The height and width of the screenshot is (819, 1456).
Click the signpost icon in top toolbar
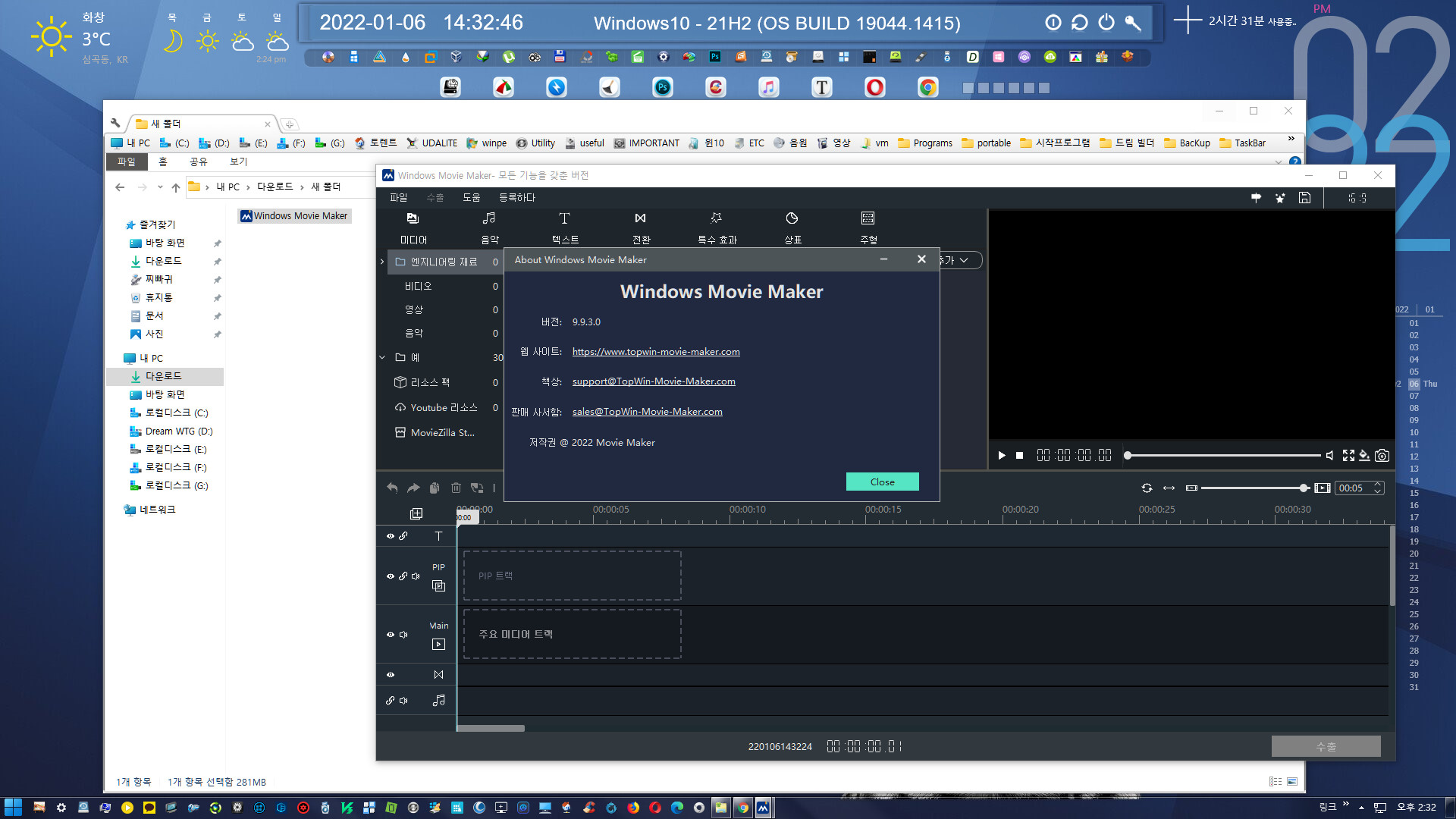tap(1256, 198)
